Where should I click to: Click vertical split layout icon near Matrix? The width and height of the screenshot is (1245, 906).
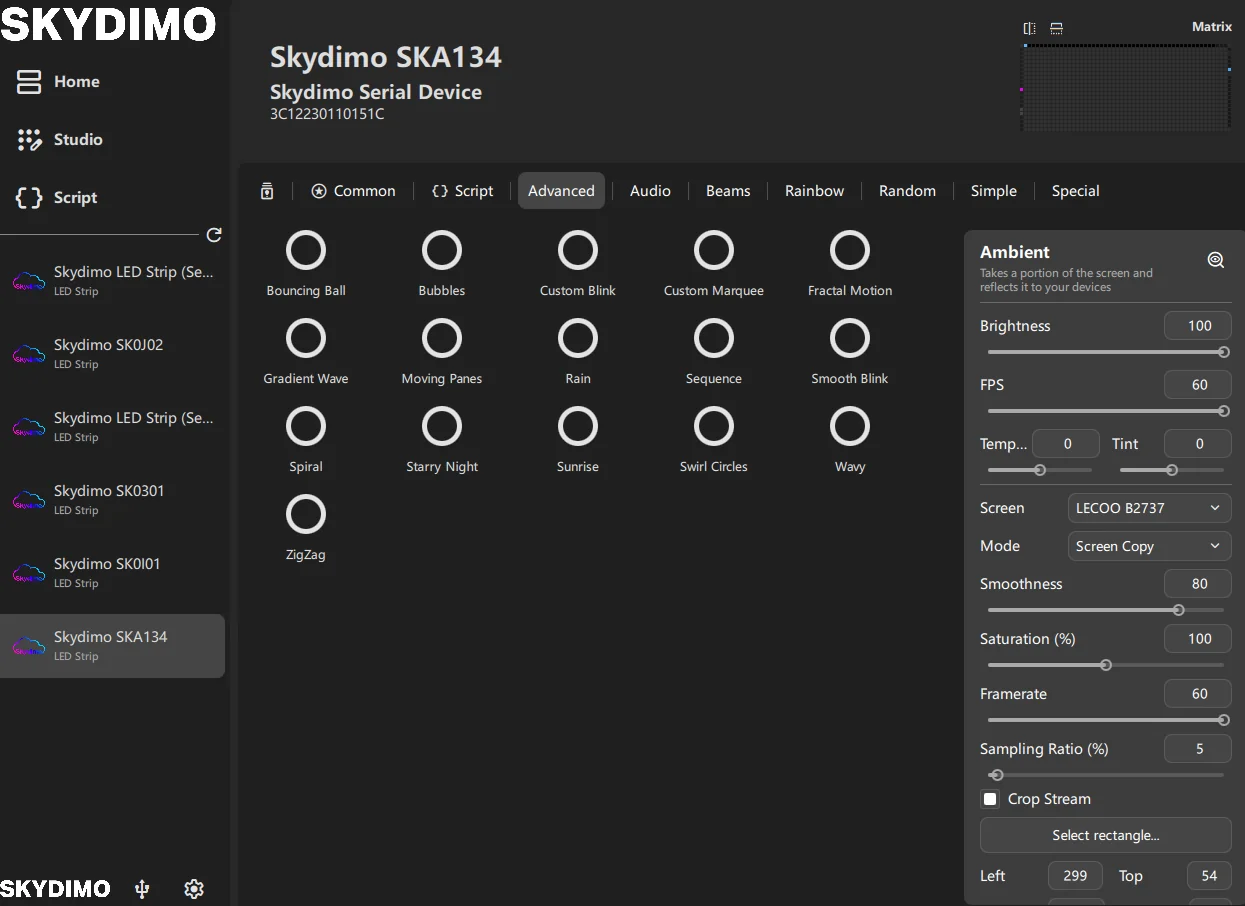pyautogui.click(x=1029, y=28)
